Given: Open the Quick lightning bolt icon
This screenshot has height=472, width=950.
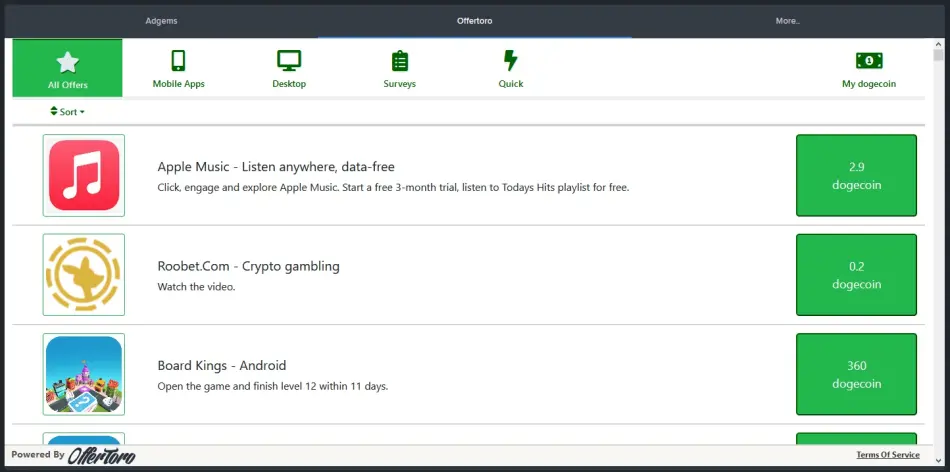Looking at the screenshot, I should pyautogui.click(x=511, y=61).
